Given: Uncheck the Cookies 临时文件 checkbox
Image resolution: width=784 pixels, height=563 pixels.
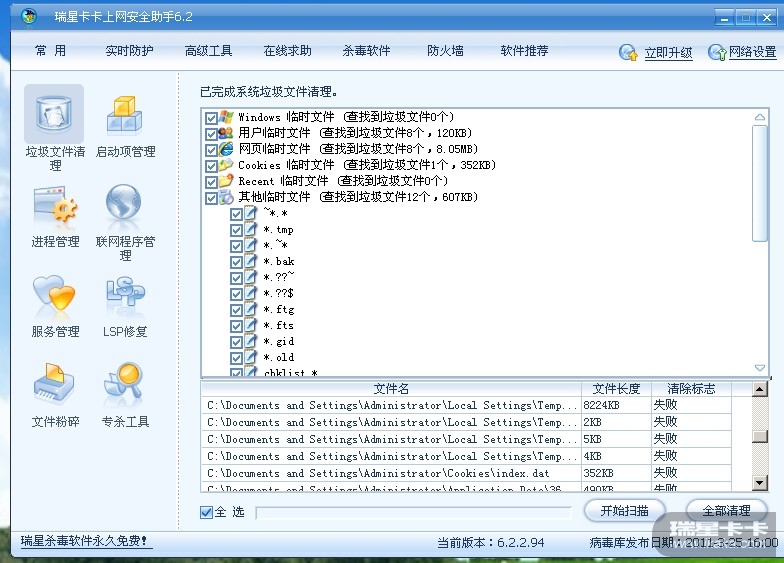Looking at the screenshot, I should click(211, 166).
